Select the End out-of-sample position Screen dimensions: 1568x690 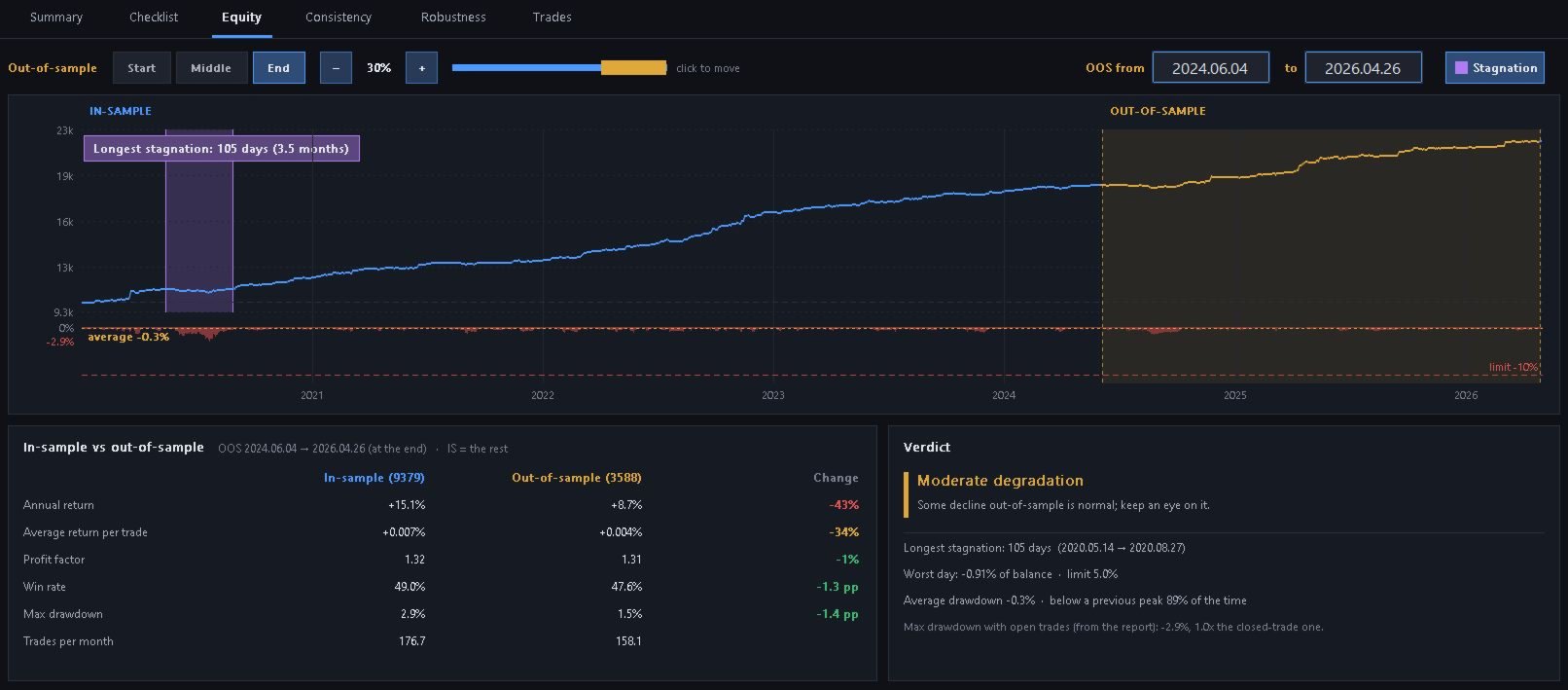(278, 68)
